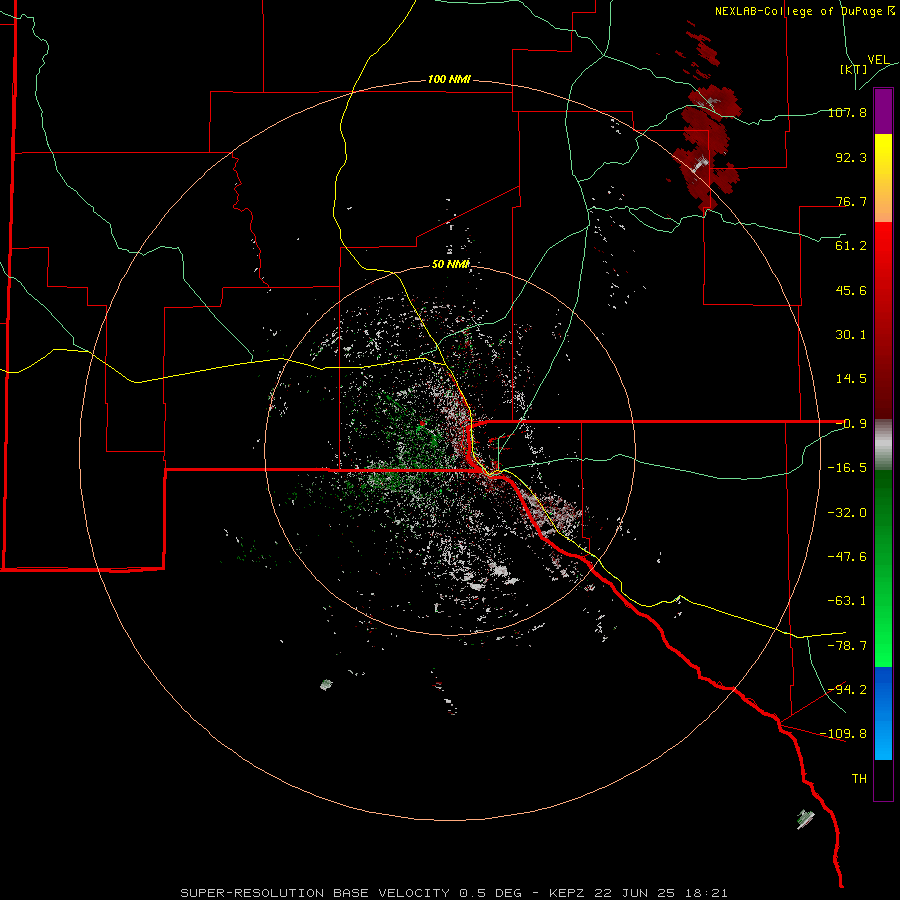Click the VEL legend title
This screenshot has width=900, height=900.
tap(878, 60)
